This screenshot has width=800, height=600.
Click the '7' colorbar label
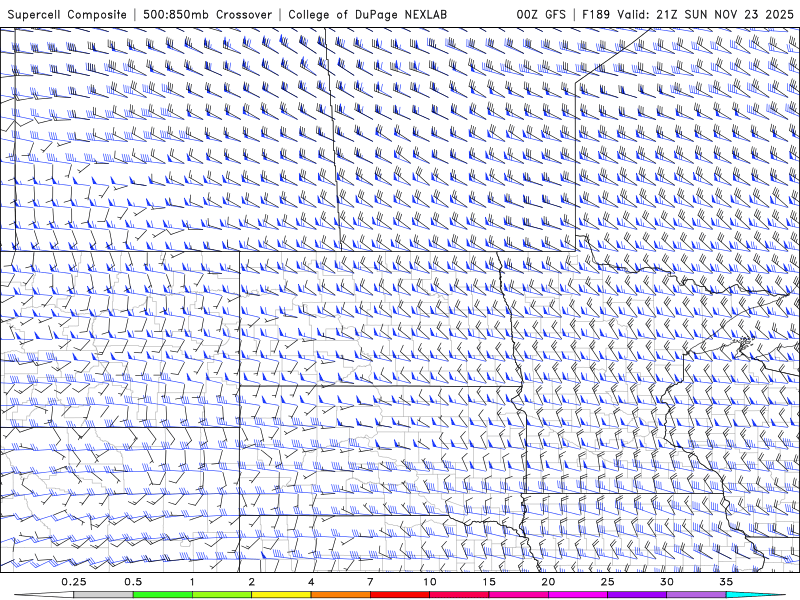click(x=370, y=582)
